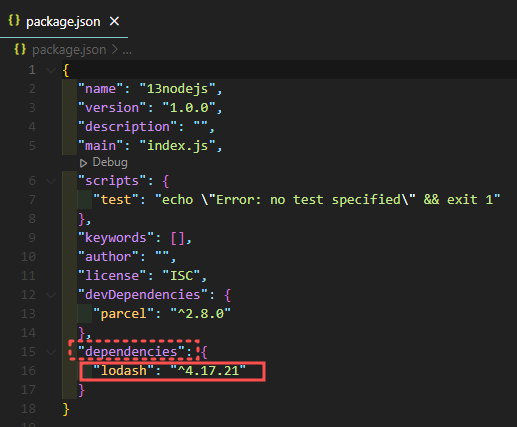Viewport: 517px width, 427px height.
Task: Click the "test" key on line 7
Action: coord(116,200)
